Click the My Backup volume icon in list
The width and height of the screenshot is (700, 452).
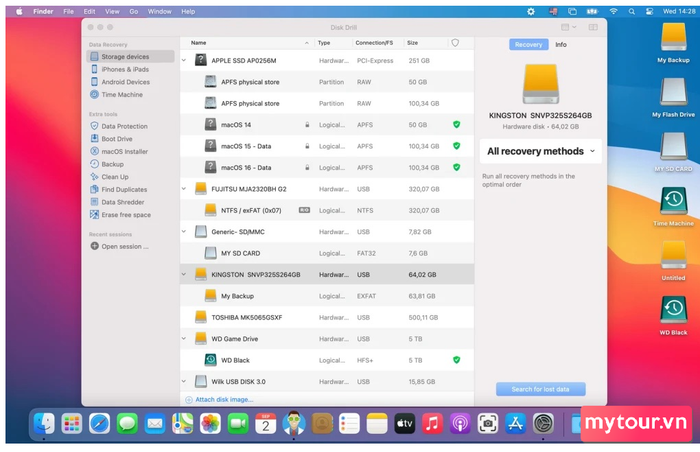(210, 296)
